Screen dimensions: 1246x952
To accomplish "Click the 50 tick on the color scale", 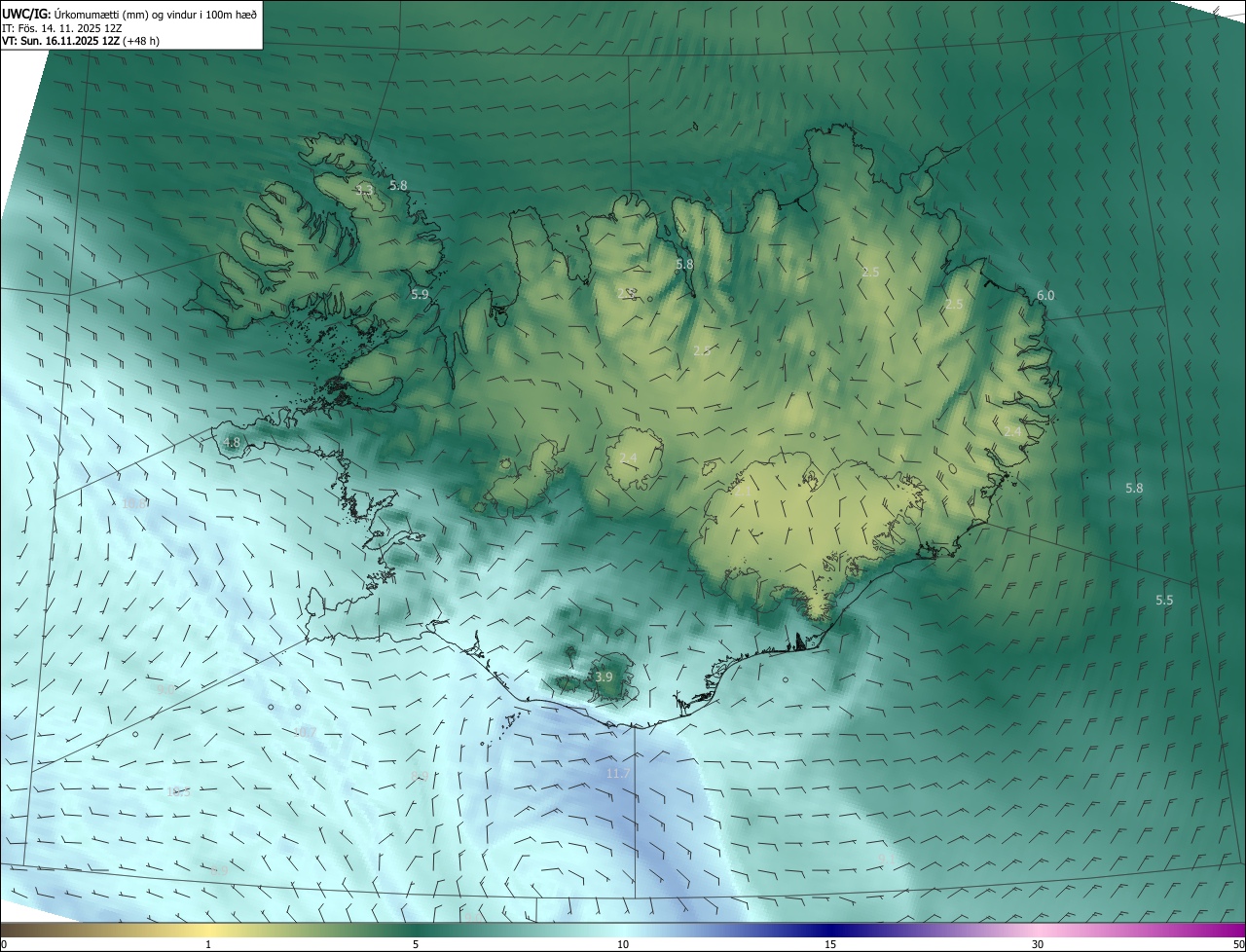I will click(x=1238, y=944).
